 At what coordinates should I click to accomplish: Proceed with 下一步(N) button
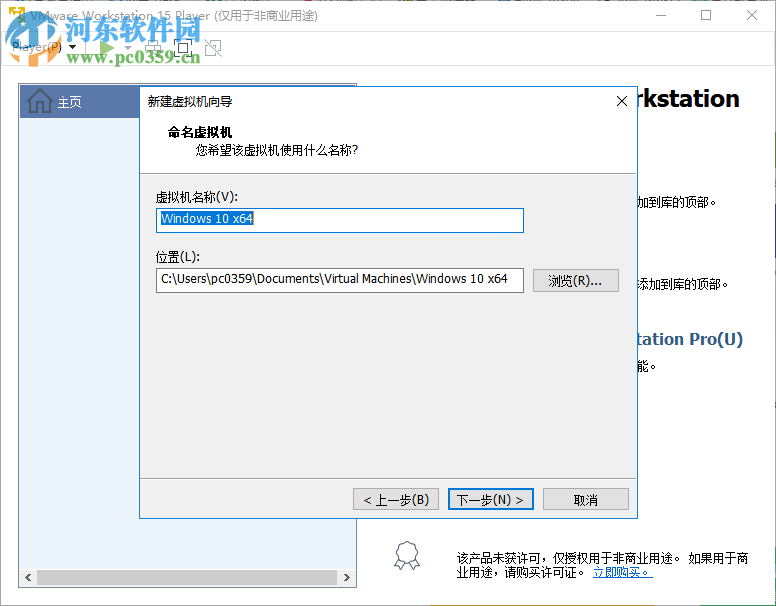click(490, 500)
